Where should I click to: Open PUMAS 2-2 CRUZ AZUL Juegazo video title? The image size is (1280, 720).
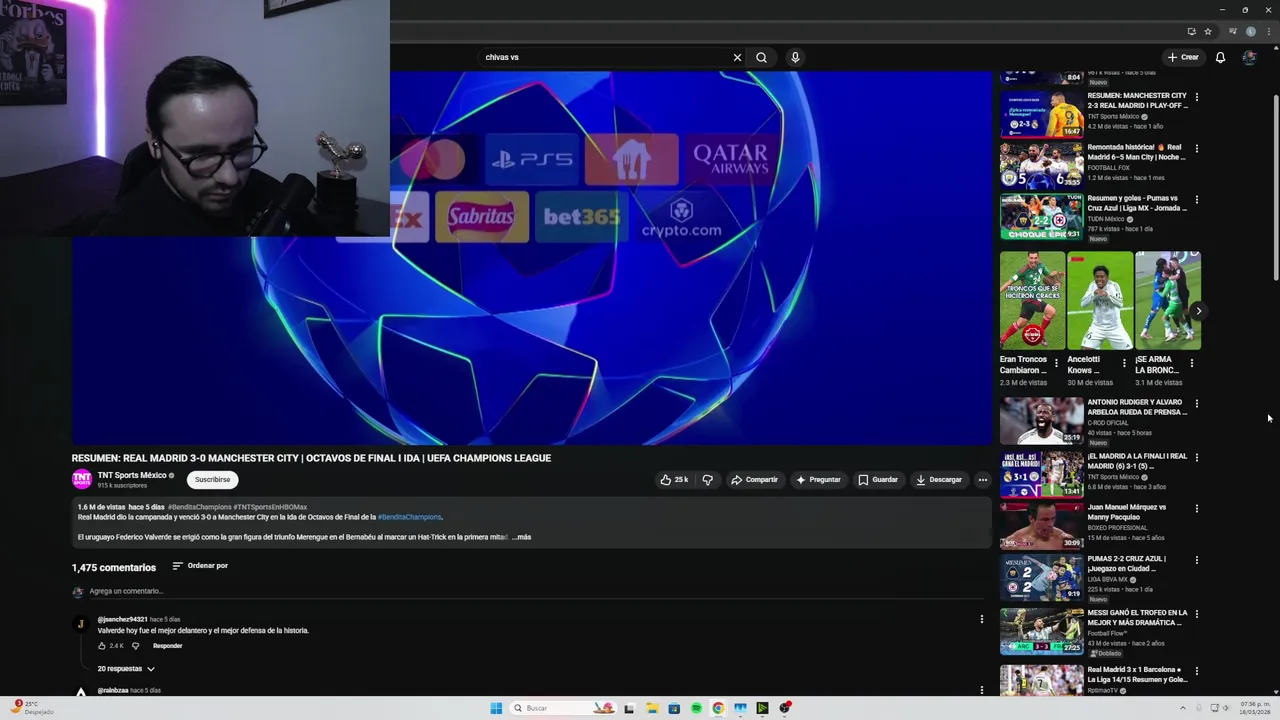pyautogui.click(x=1127, y=564)
